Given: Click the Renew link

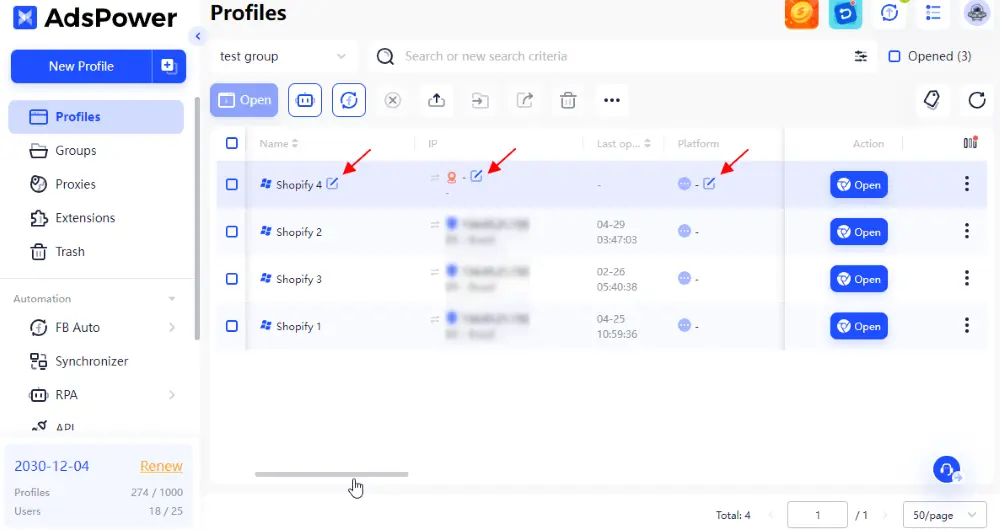Looking at the screenshot, I should pyautogui.click(x=161, y=466).
